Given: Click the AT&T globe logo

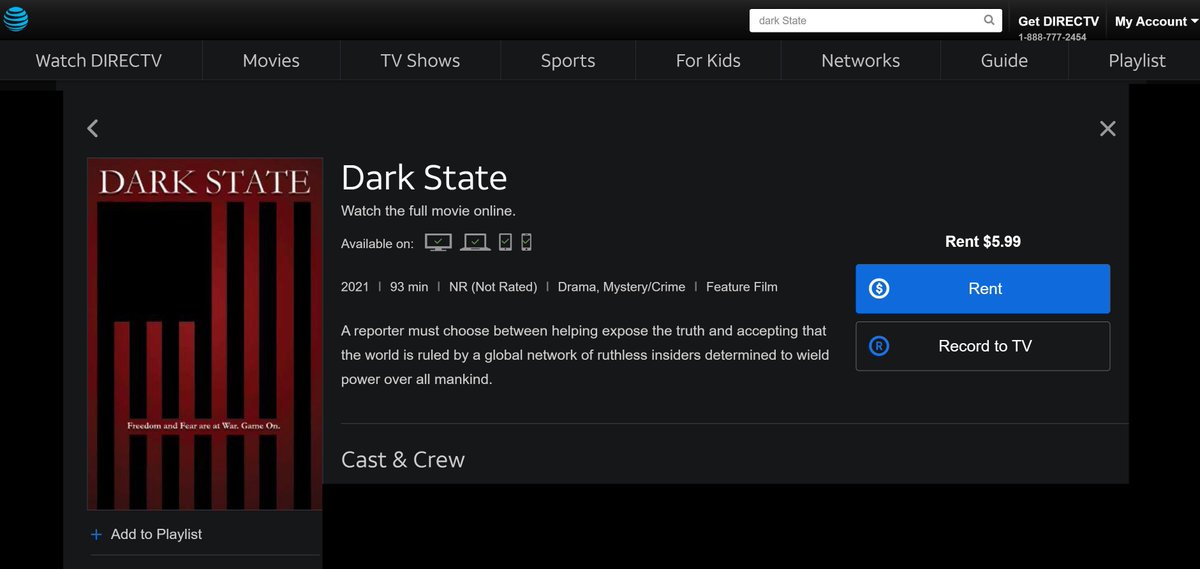Looking at the screenshot, I should pyautogui.click(x=16, y=19).
